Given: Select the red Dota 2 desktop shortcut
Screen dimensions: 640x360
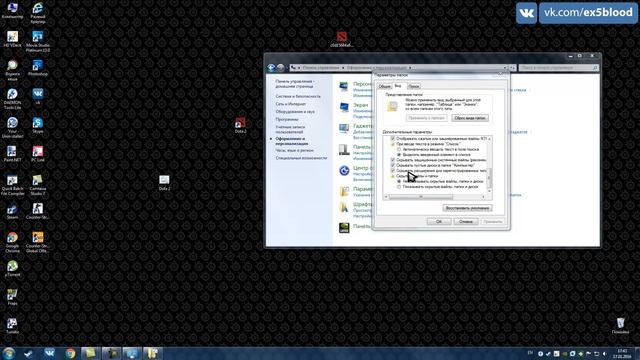Looking at the screenshot, I should (x=240, y=125).
